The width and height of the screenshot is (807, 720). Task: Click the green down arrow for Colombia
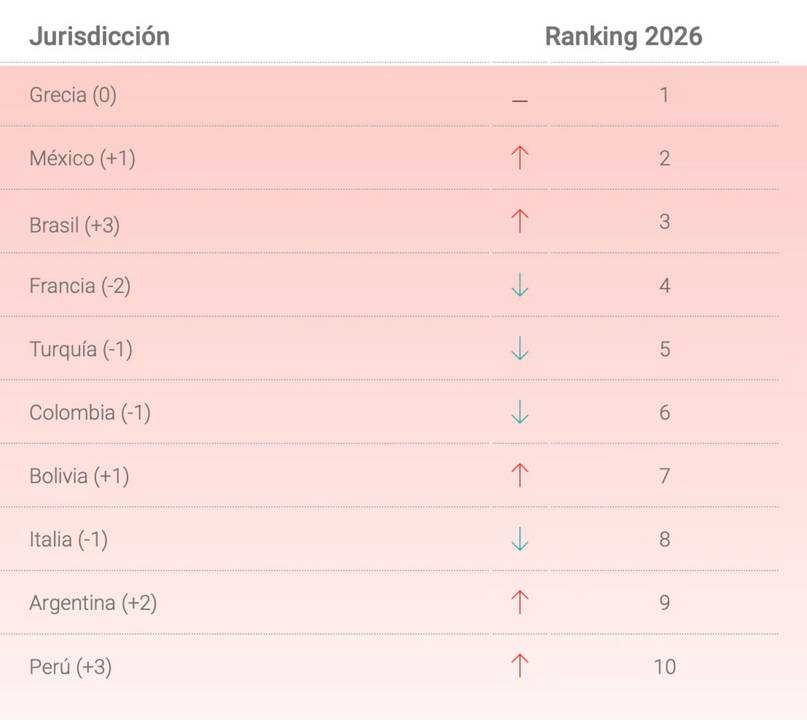520,412
